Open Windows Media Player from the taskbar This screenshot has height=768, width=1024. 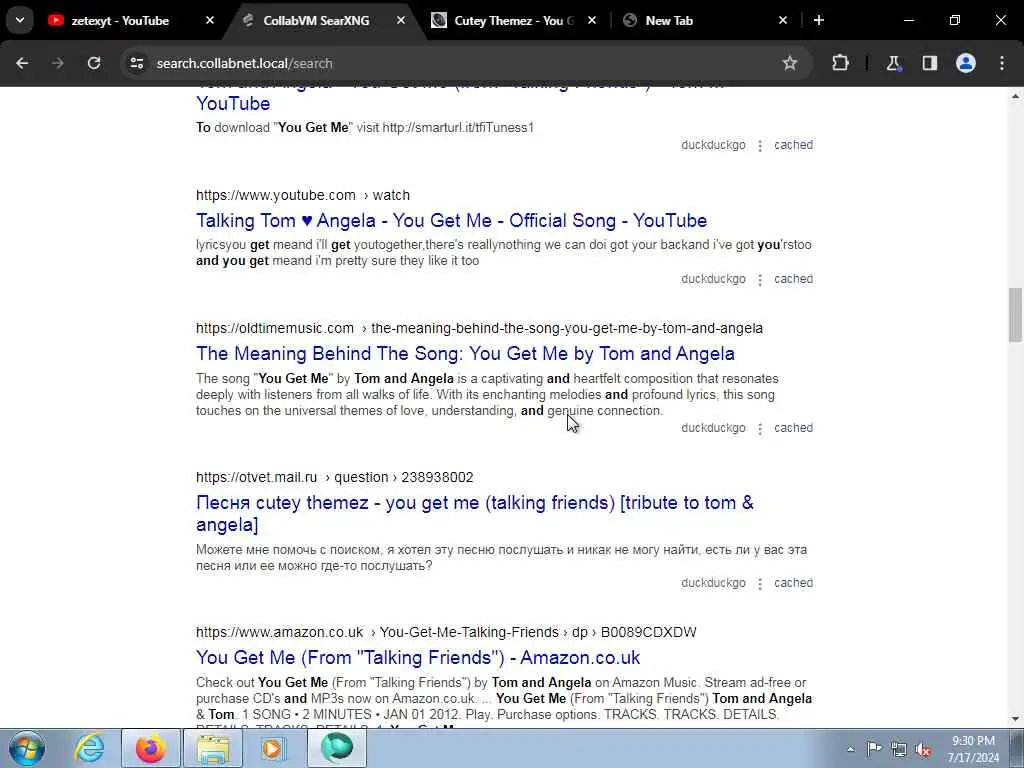coord(274,748)
